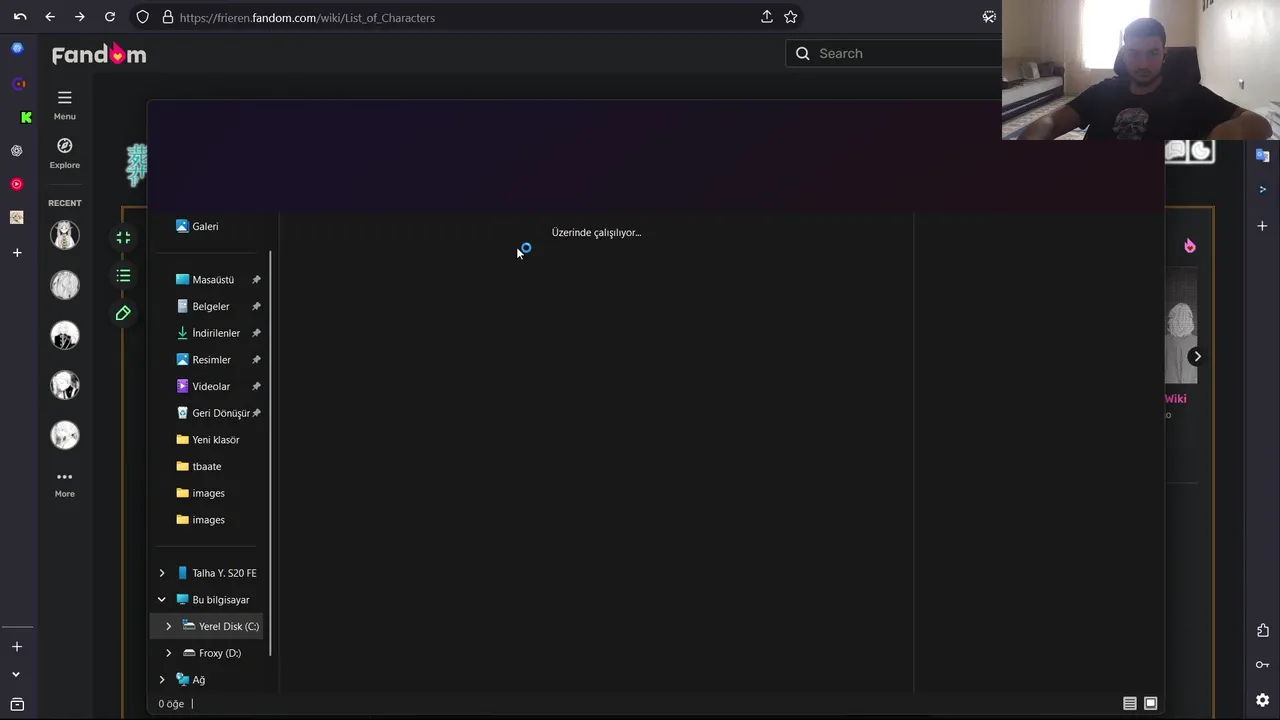Open the key passwords icon

point(1263,665)
